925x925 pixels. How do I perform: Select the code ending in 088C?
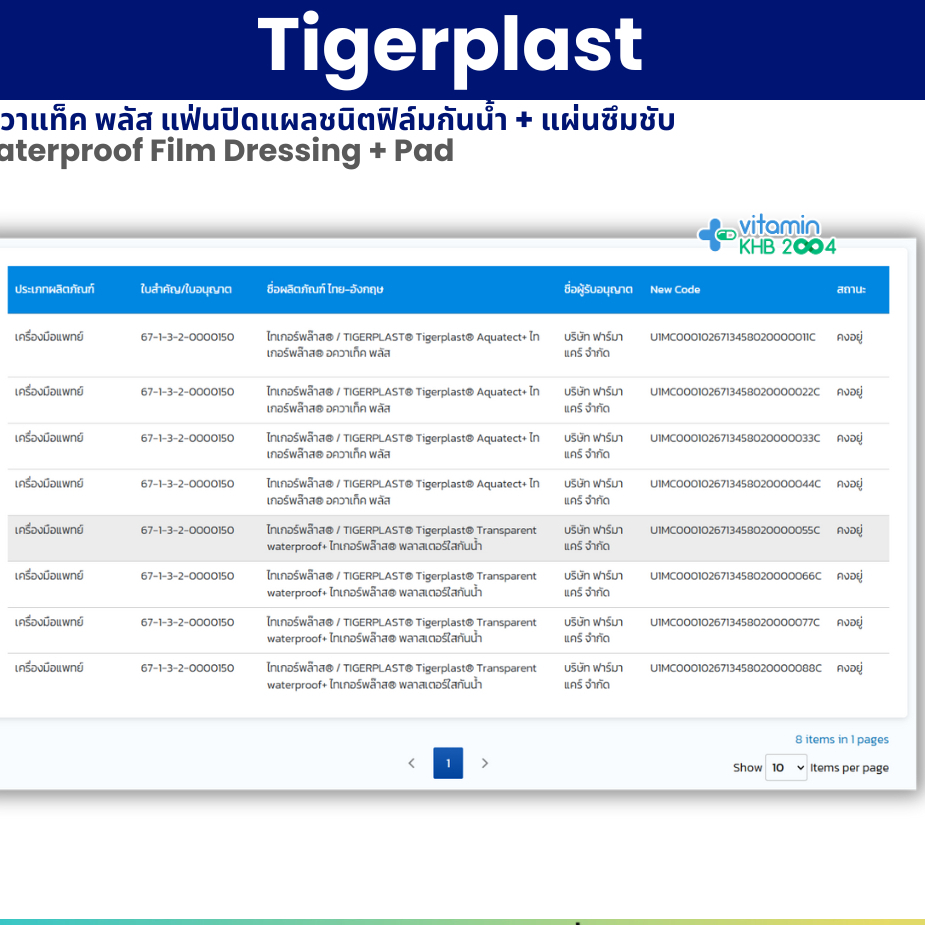[736, 668]
